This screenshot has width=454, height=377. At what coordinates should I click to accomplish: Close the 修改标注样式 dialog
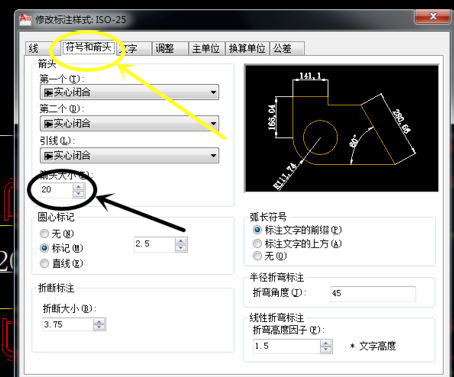pos(433,16)
